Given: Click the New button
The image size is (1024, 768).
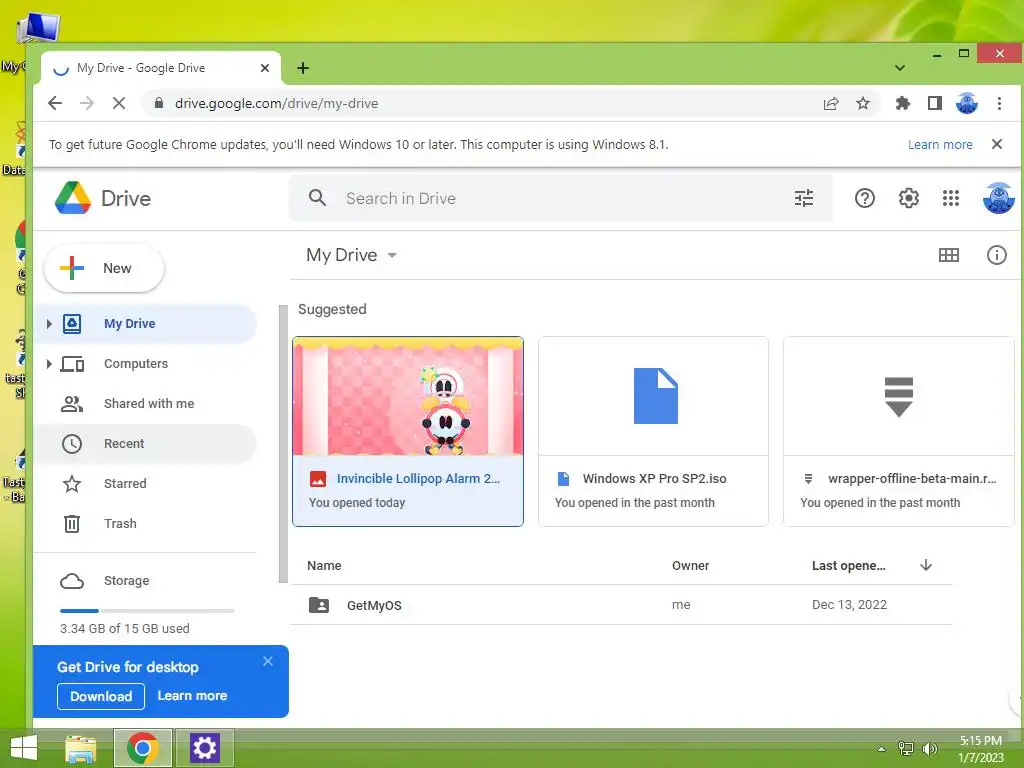Looking at the screenshot, I should click(103, 268).
